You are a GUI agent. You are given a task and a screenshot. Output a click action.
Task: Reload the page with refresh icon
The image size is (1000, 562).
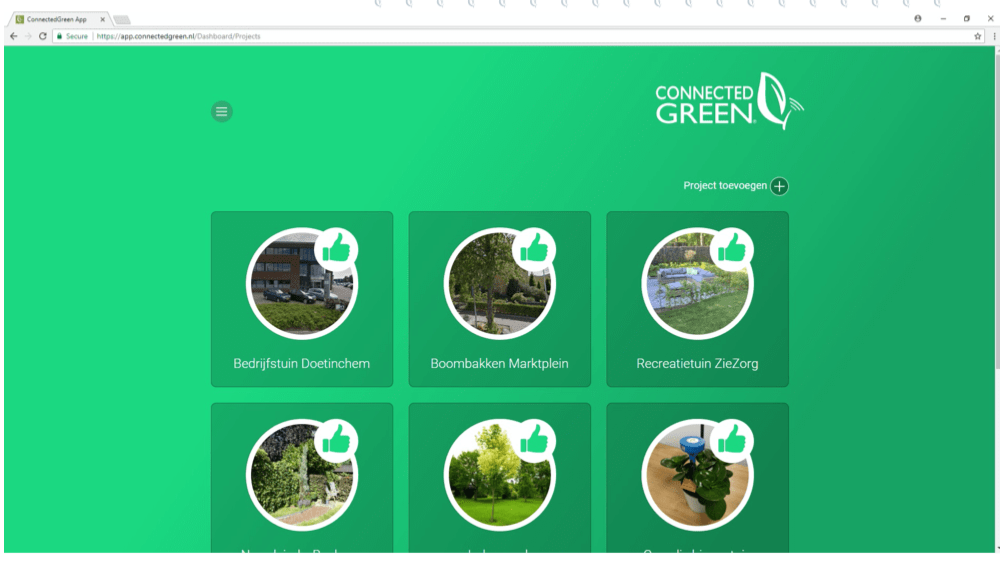(43, 36)
